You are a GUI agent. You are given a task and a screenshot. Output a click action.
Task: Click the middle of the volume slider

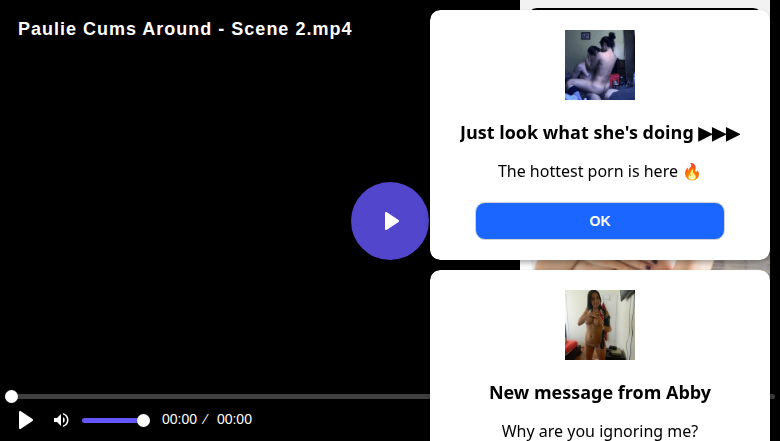112,420
